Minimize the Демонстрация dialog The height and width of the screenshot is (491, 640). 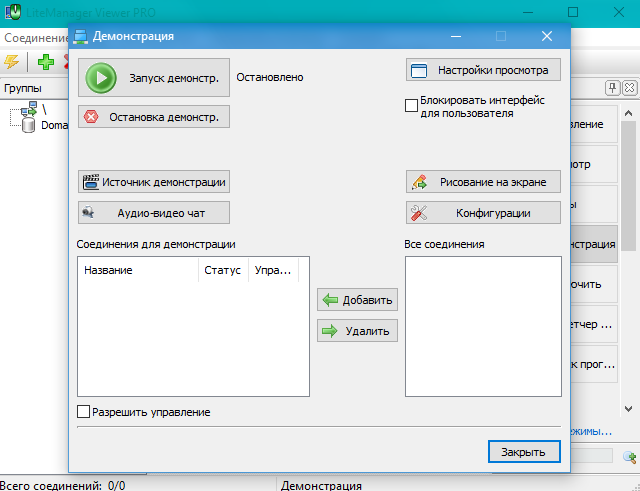click(x=456, y=36)
